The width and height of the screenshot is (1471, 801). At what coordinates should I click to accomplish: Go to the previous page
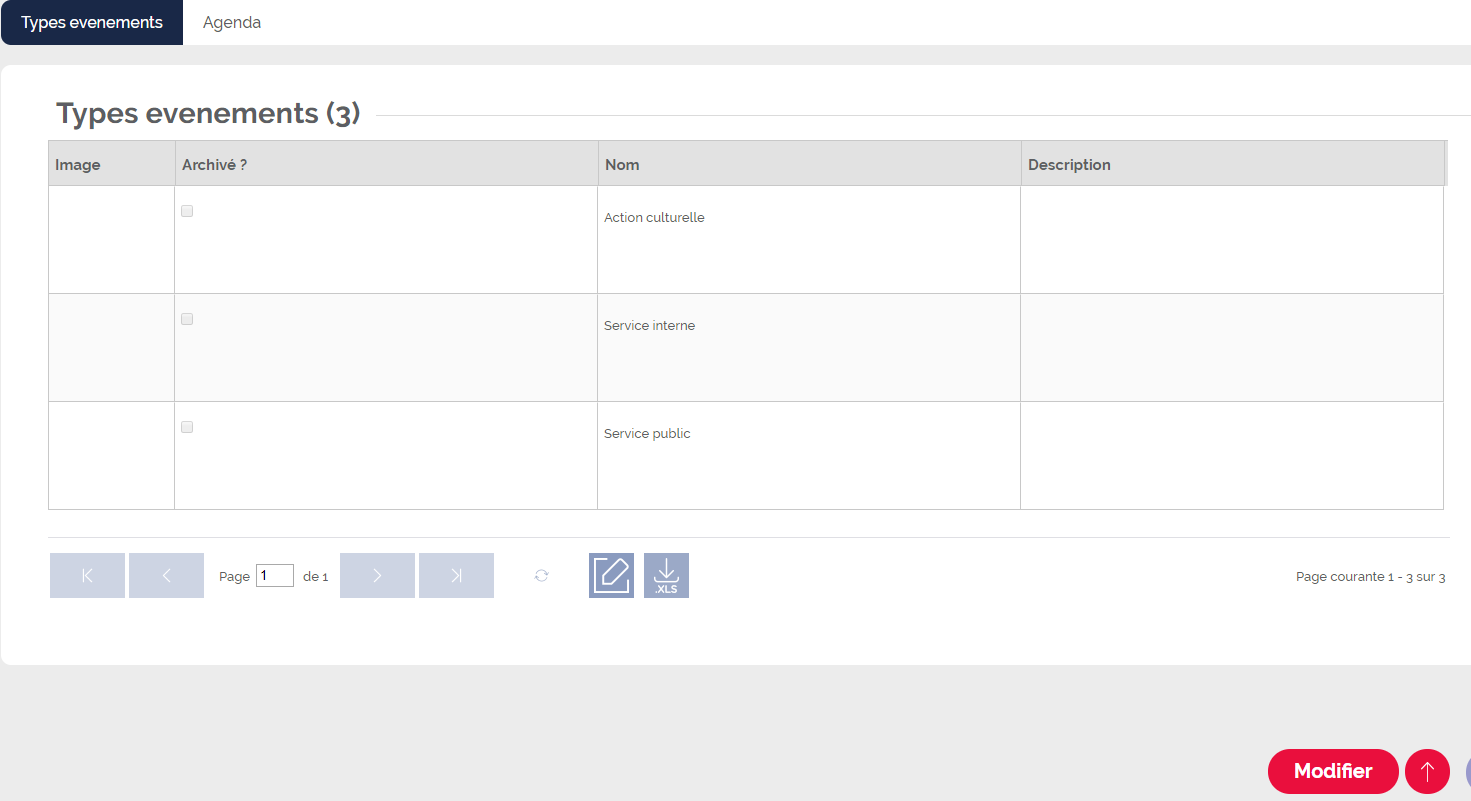pyautogui.click(x=166, y=575)
